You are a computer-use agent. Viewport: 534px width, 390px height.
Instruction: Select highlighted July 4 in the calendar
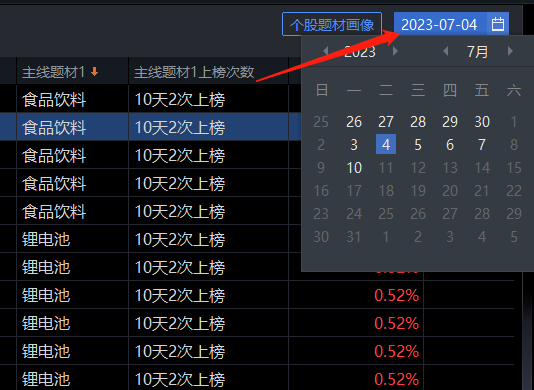(386, 144)
